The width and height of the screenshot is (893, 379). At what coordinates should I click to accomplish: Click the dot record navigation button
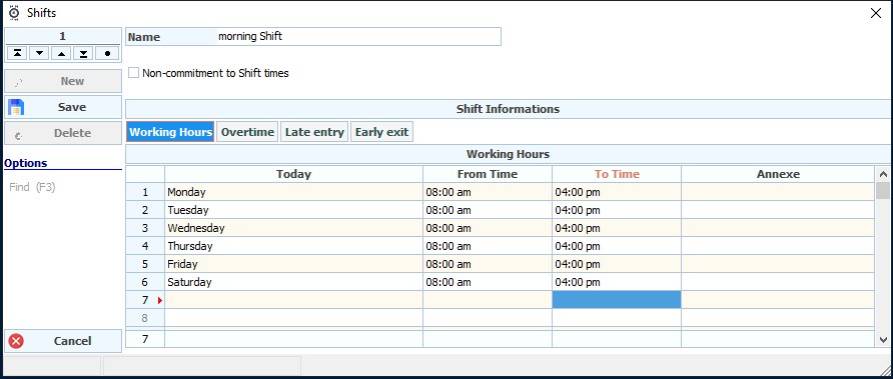[107, 54]
